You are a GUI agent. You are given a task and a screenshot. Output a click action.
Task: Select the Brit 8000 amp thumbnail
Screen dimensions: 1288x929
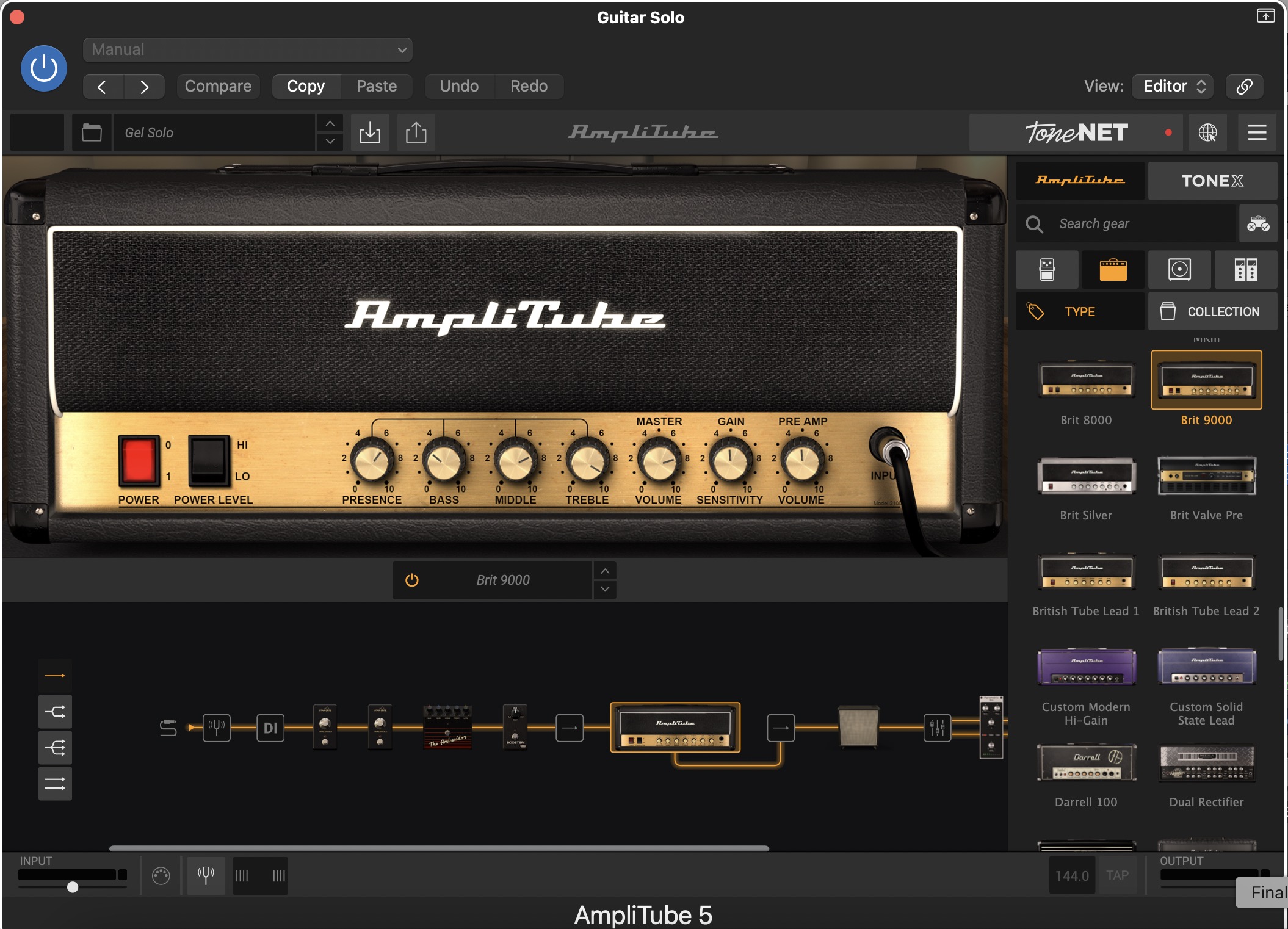click(1086, 380)
